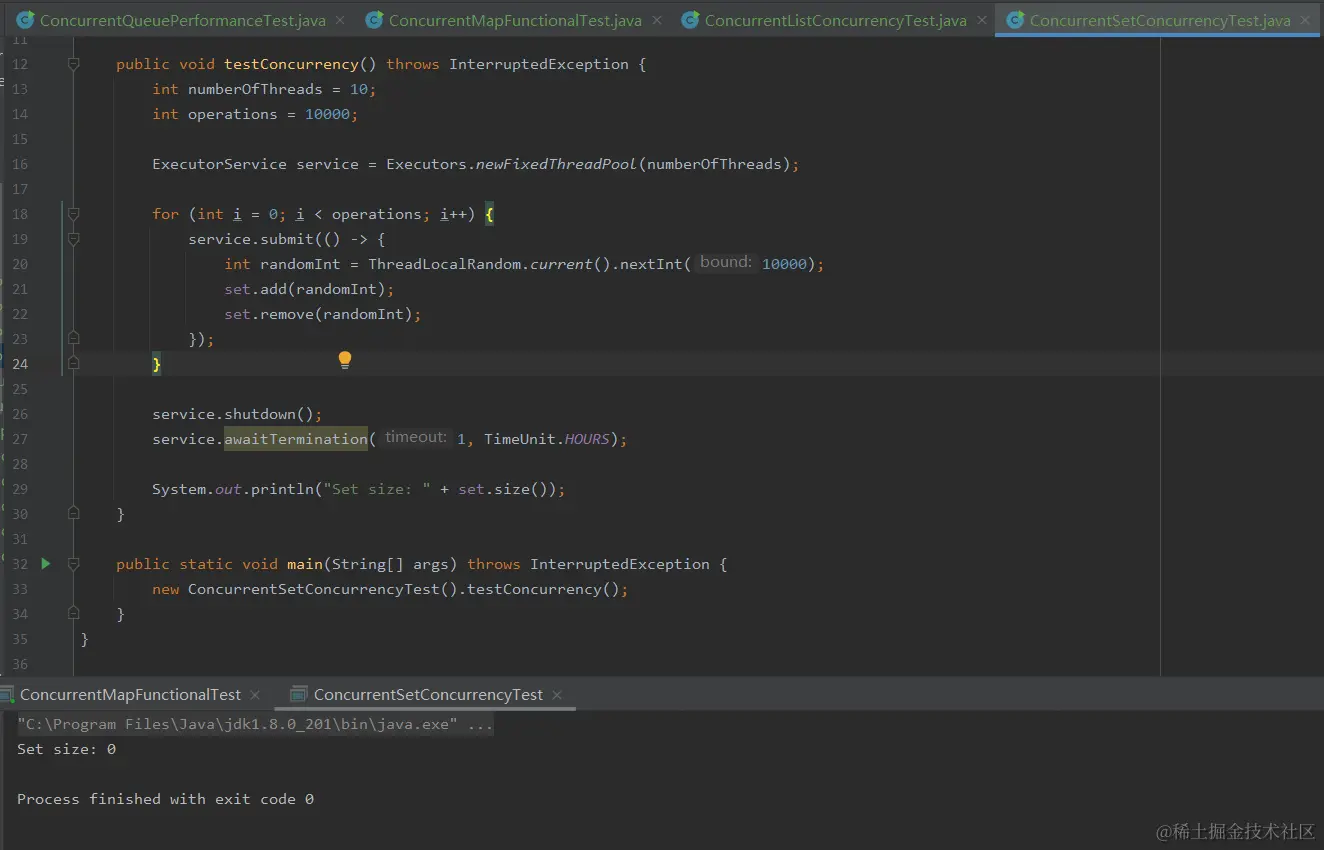Close the ConcurrentMapFunctionalTest.java editor tab

658,20
